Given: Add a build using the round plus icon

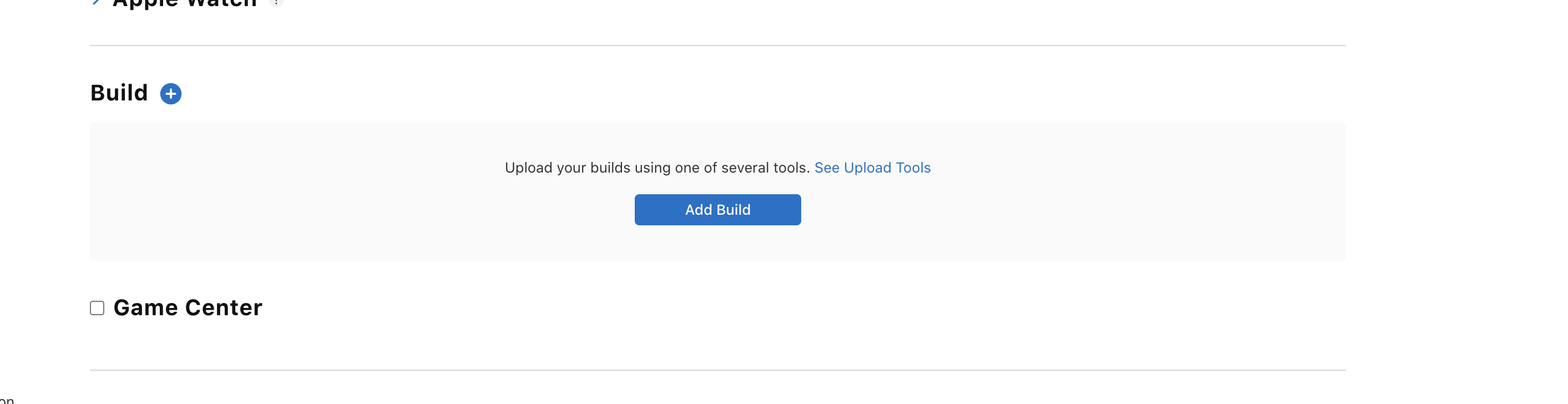Looking at the screenshot, I should coord(170,94).
